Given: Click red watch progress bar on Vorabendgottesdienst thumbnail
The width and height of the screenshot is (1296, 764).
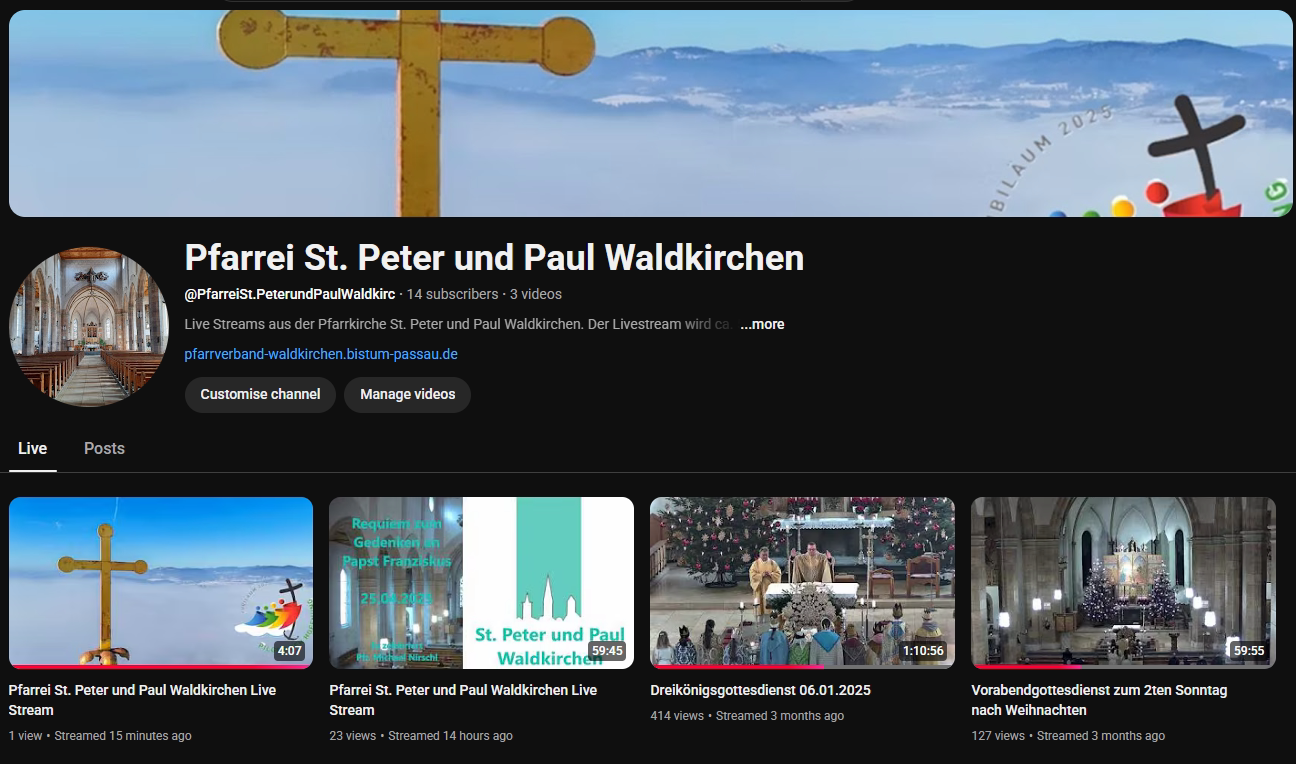Looking at the screenshot, I should 1027,666.
